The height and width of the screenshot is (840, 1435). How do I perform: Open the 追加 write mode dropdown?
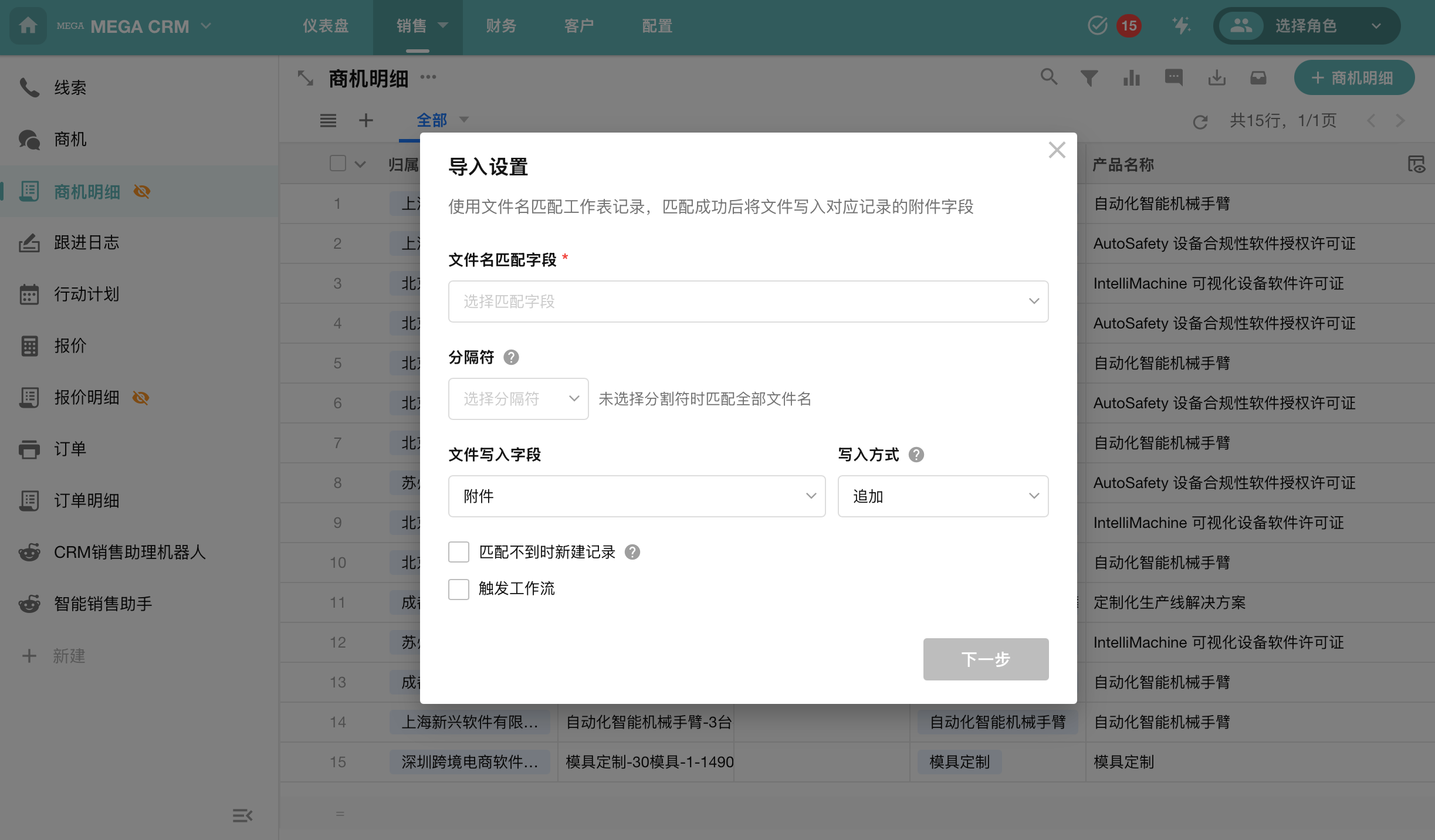tap(943, 496)
